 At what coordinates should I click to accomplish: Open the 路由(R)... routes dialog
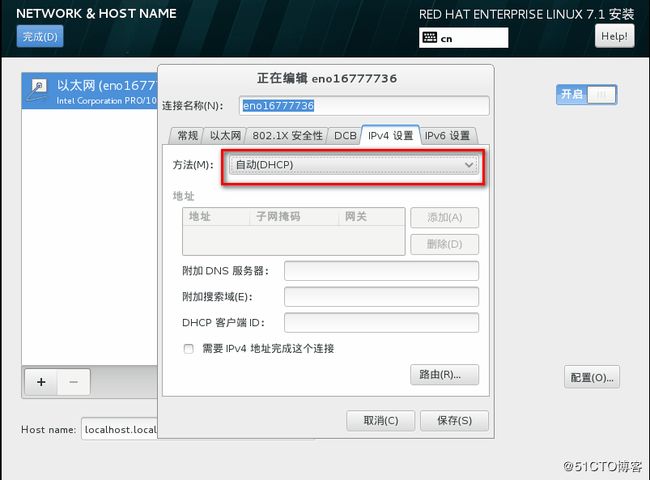(444, 375)
